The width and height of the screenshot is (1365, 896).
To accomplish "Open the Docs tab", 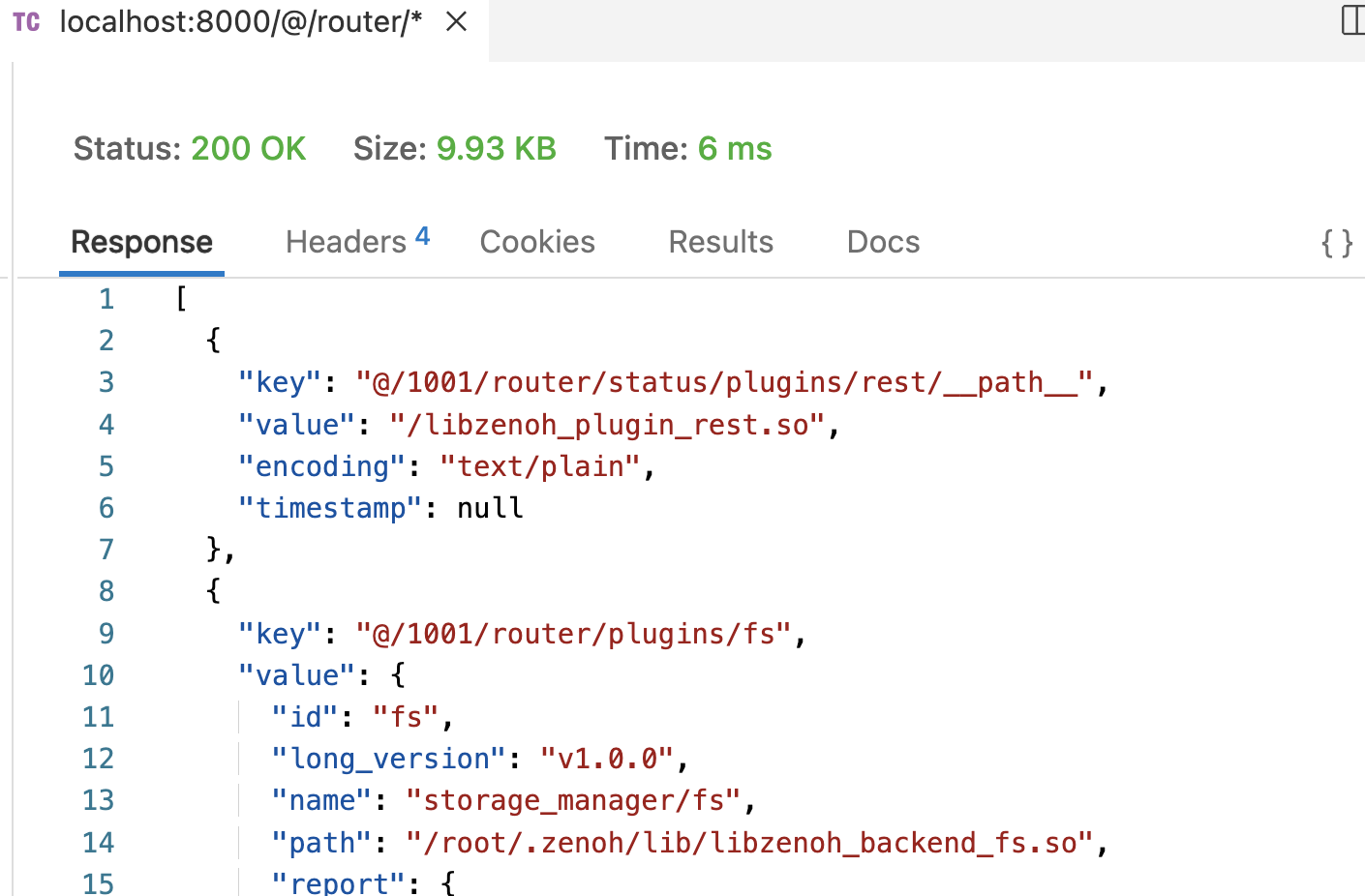I will [x=883, y=242].
